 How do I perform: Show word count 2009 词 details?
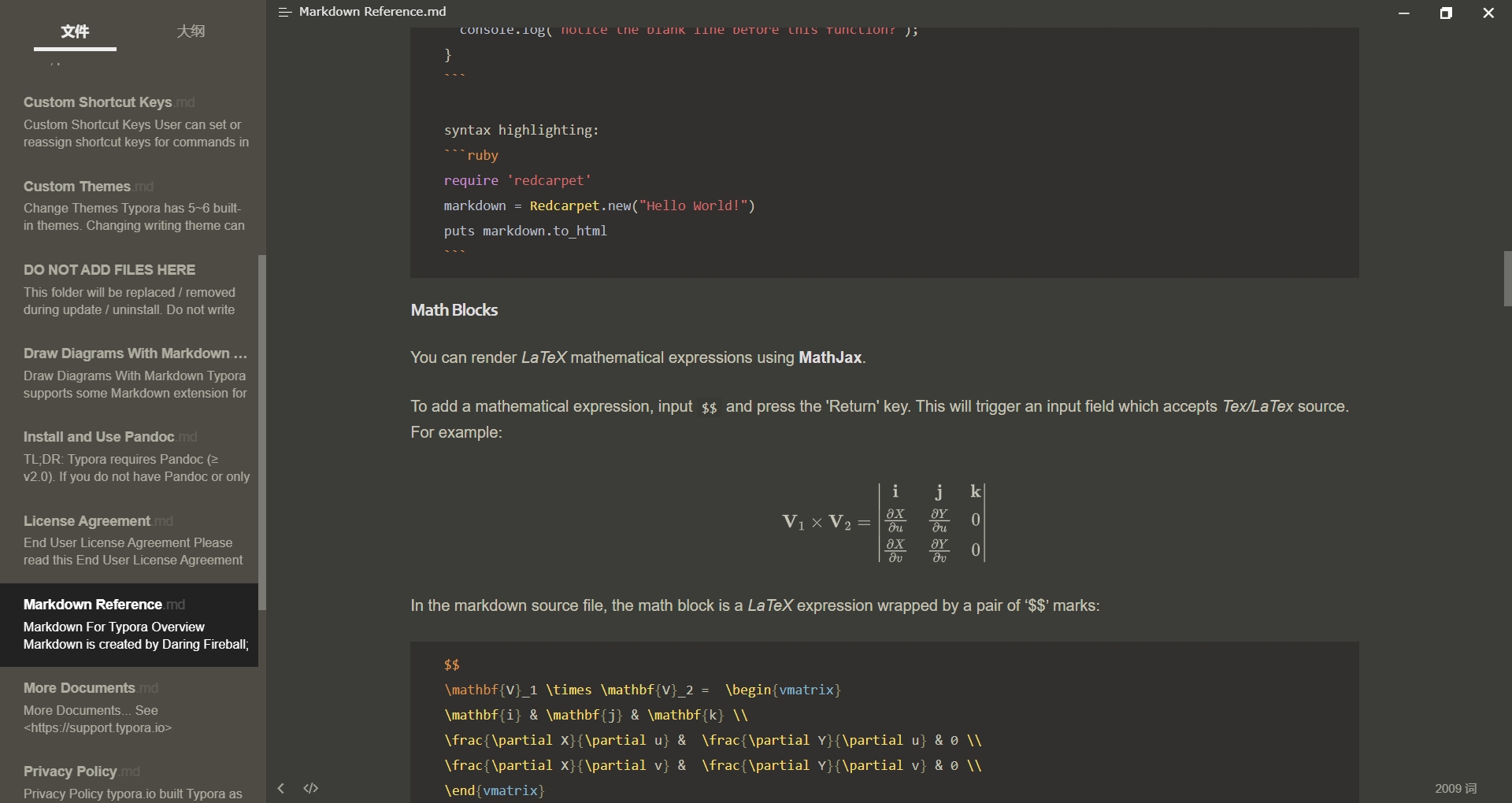point(1455,788)
